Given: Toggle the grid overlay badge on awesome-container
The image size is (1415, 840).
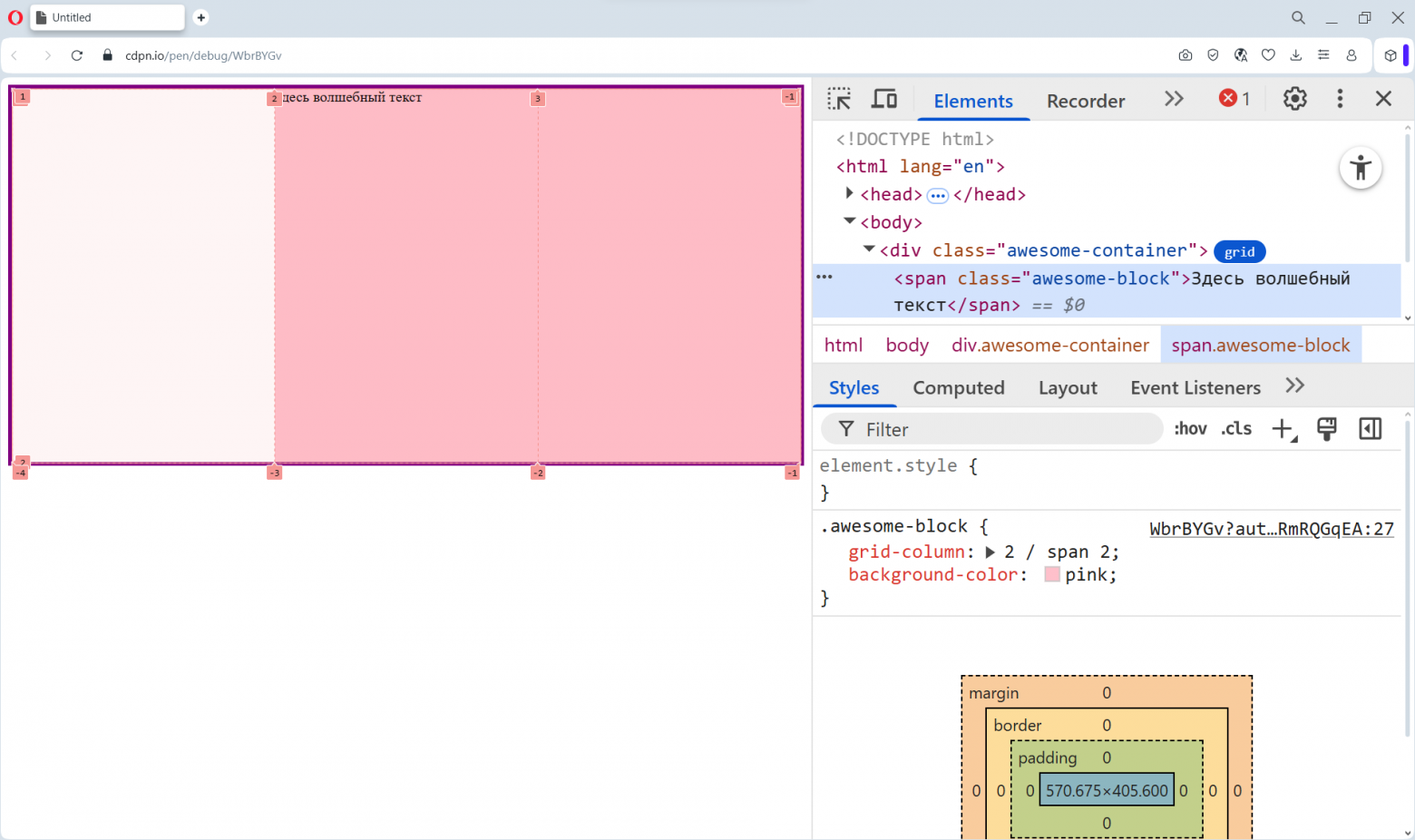Looking at the screenshot, I should coord(1239,251).
